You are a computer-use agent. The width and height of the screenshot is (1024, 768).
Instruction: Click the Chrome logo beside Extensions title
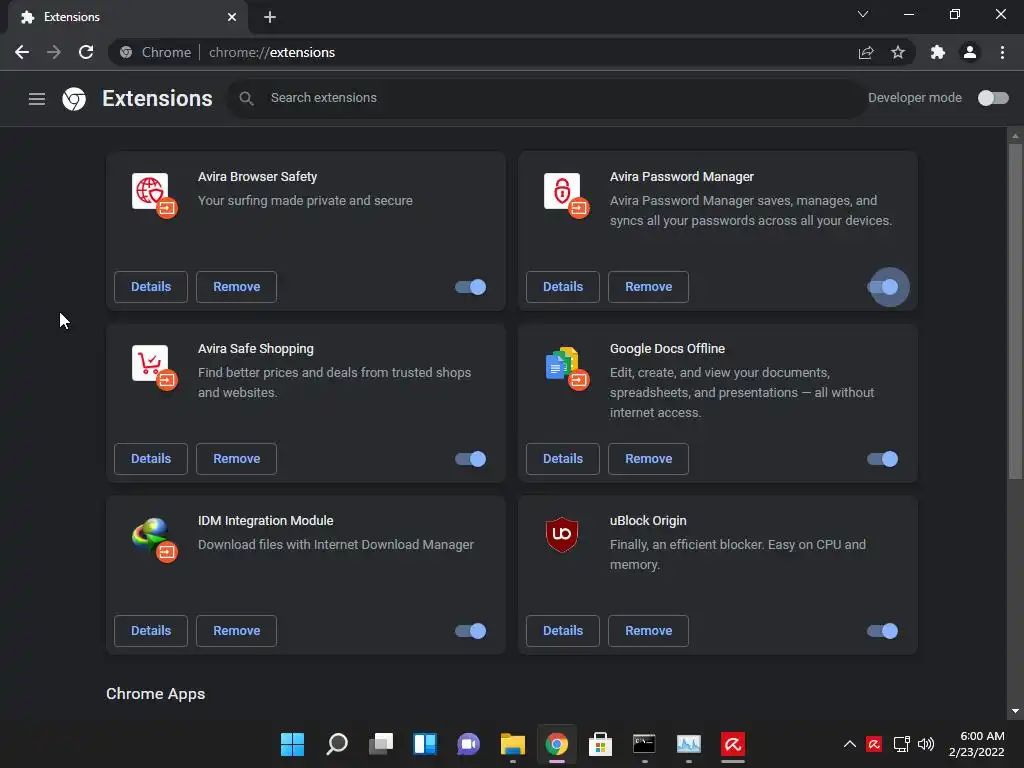click(x=74, y=99)
